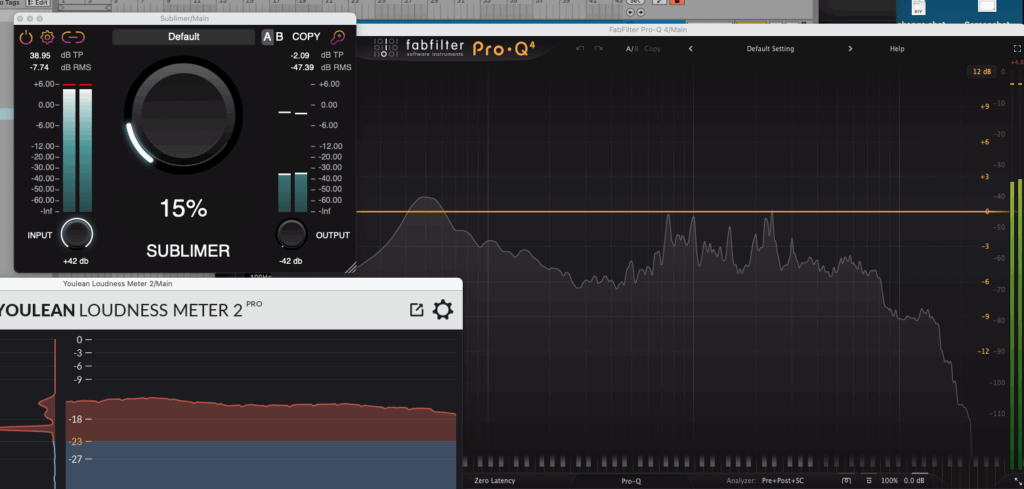Toggle the Sublimer power bypass icon
The height and width of the screenshot is (489, 1024).
tap(25, 37)
